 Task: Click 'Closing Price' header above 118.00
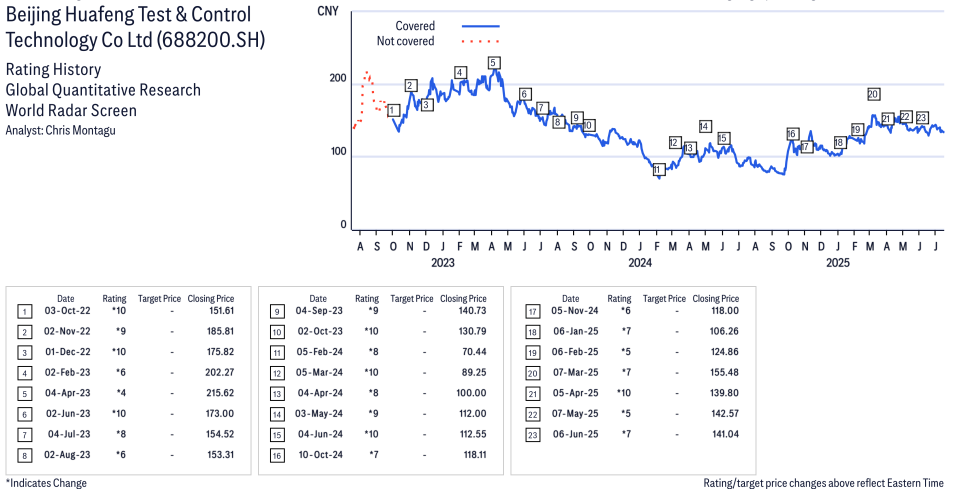(716, 298)
